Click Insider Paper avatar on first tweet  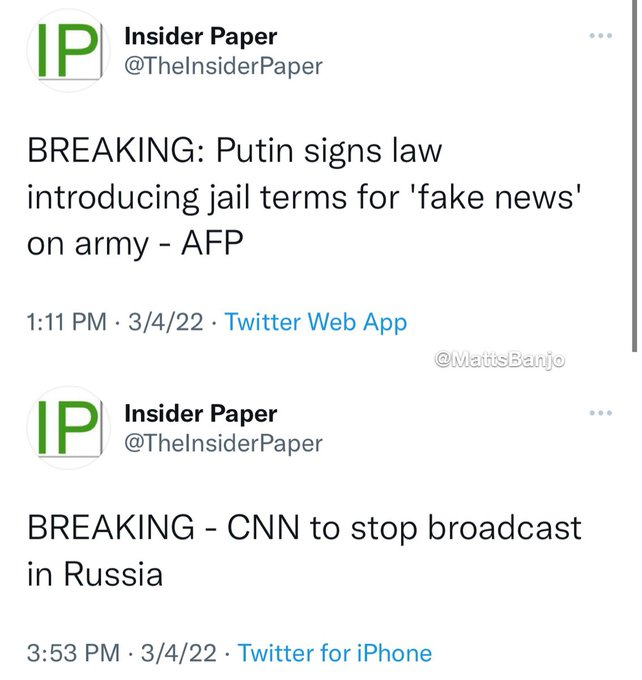[x=69, y=51]
